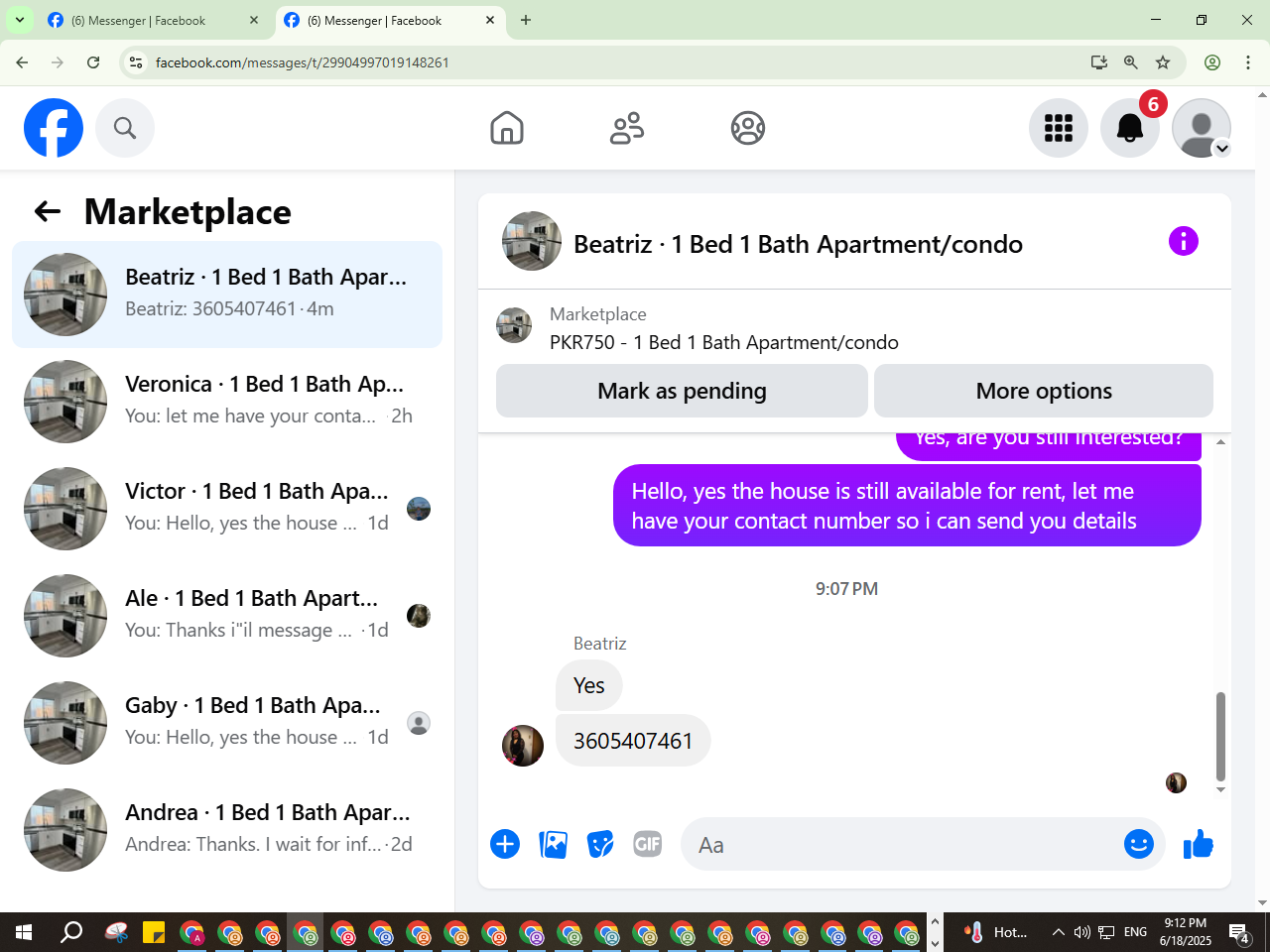Select the 3605407461 message bubble
Image resolution: width=1270 pixels, height=952 pixels.
pos(633,741)
